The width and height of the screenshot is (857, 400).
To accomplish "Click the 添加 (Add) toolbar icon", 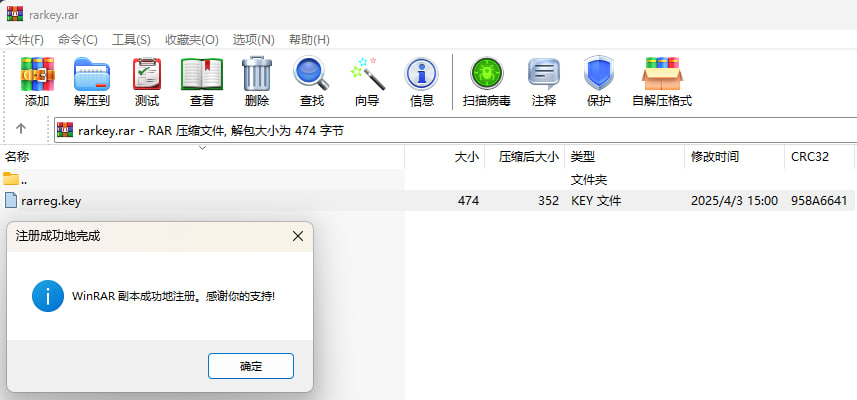I will point(37,75).
